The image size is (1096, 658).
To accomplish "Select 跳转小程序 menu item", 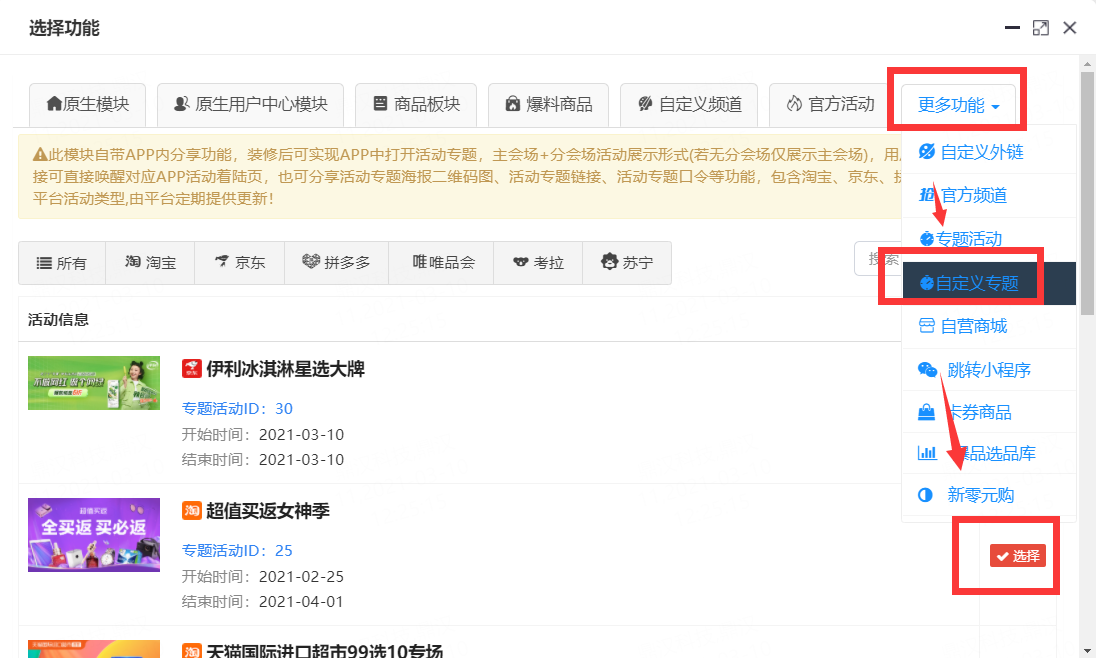I will click(x=988, y=370).
